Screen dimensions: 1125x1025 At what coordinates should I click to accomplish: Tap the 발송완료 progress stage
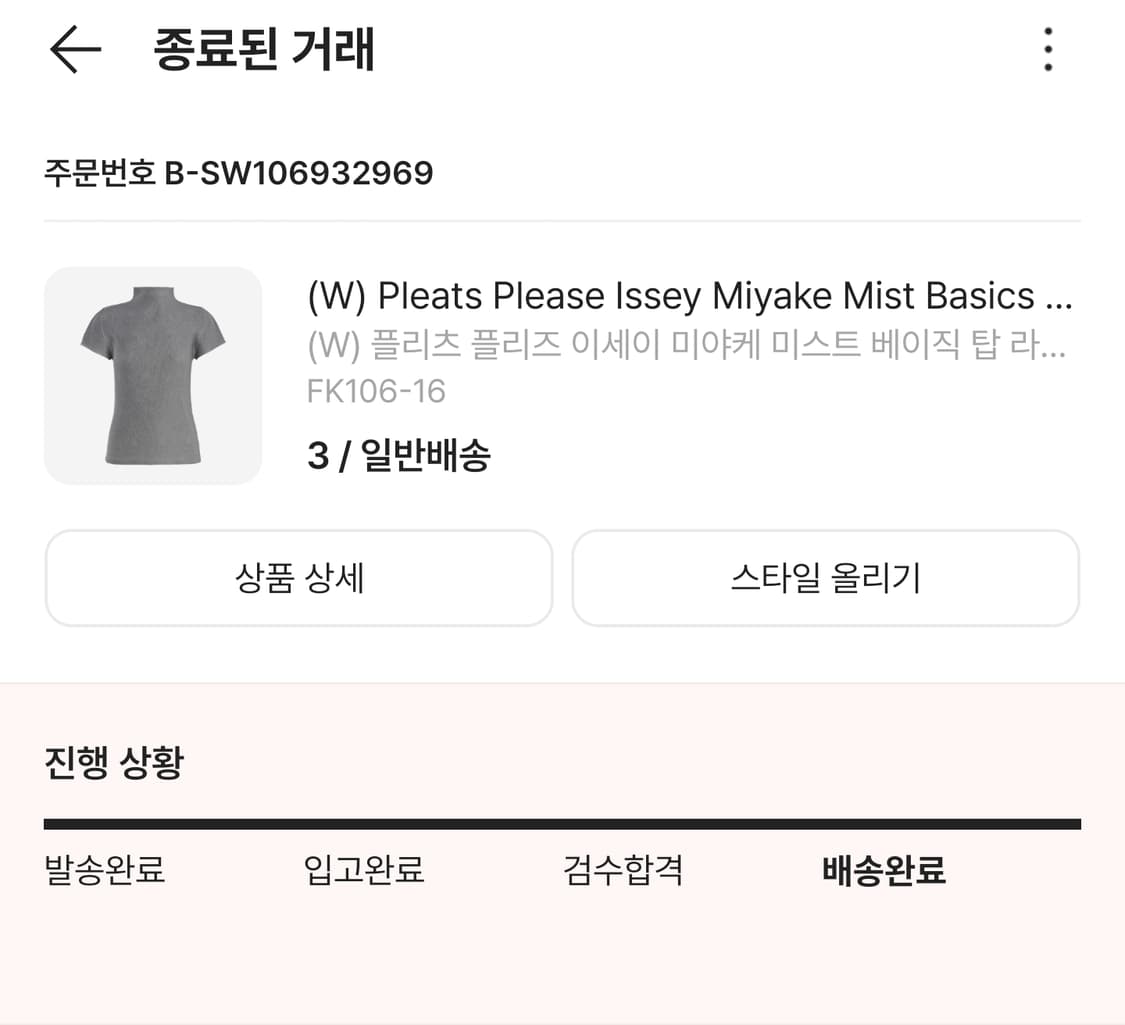point(103,871)
